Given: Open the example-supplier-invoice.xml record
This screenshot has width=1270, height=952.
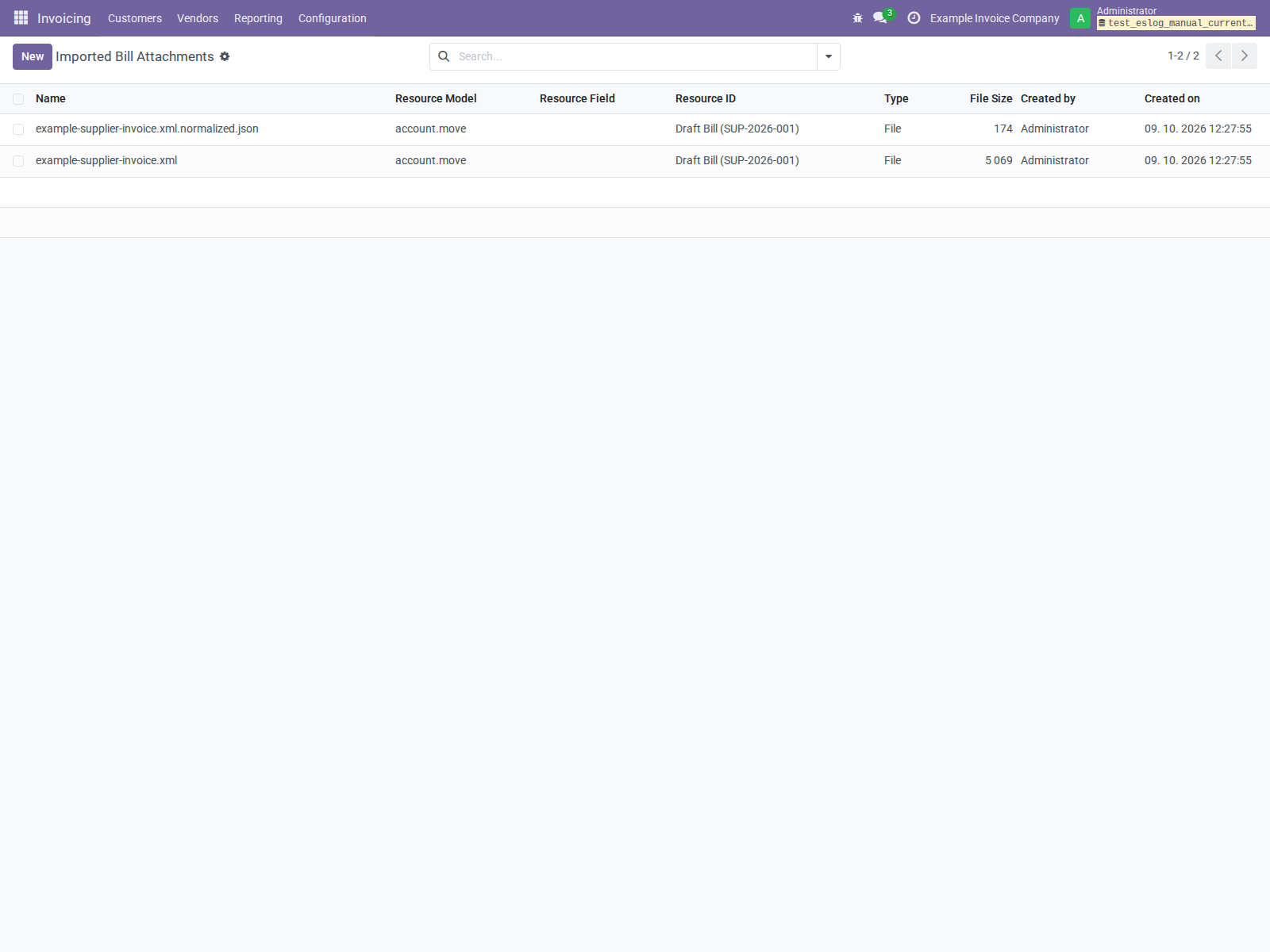Looking at the screenshot, I should [106, 160].
